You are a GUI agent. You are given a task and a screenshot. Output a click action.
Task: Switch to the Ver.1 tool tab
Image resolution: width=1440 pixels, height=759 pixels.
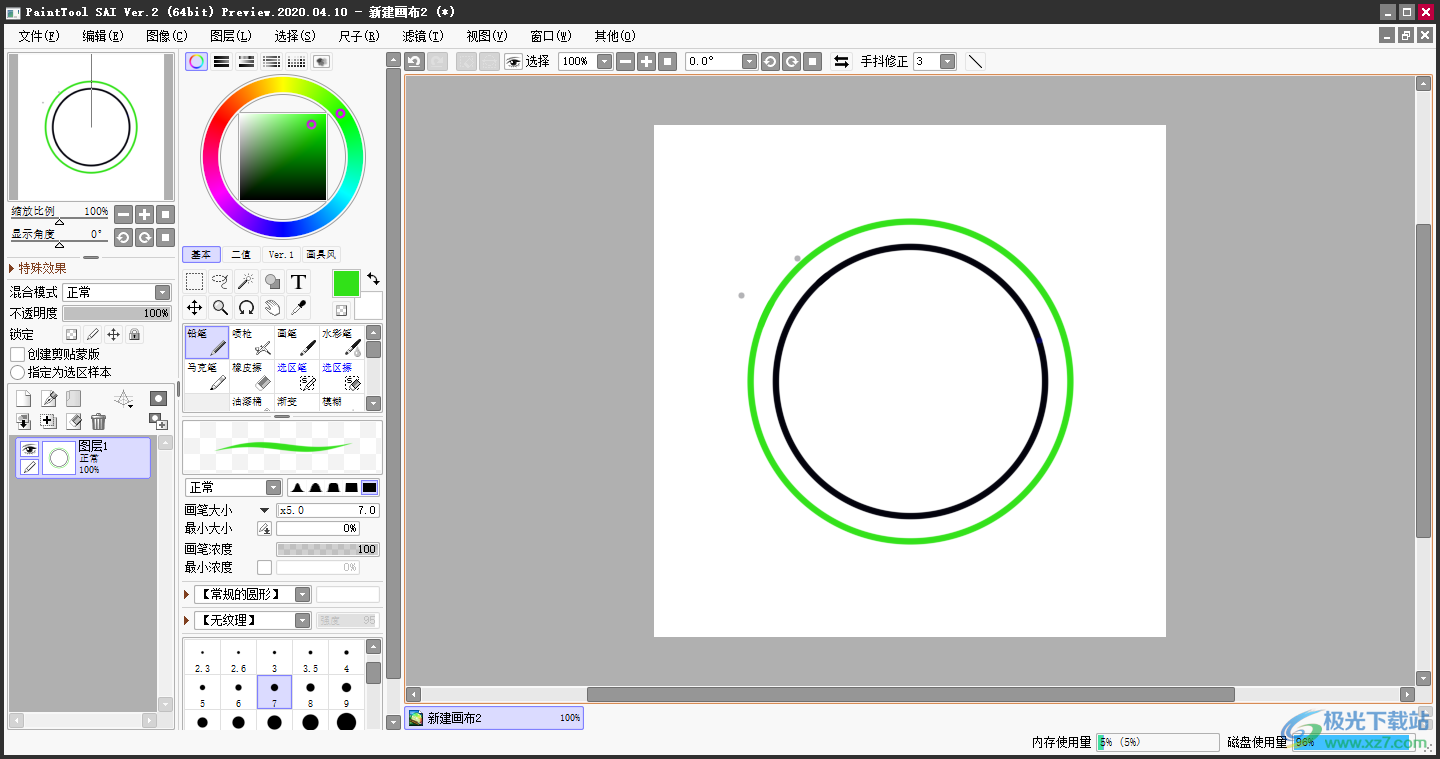coord(281,255)
